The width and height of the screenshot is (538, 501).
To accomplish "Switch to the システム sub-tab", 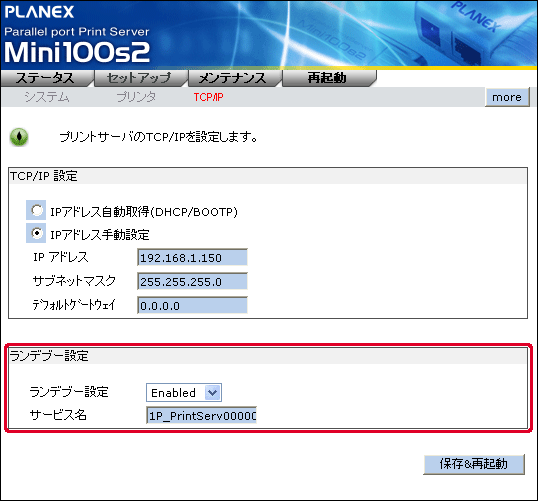I will 47,97.
